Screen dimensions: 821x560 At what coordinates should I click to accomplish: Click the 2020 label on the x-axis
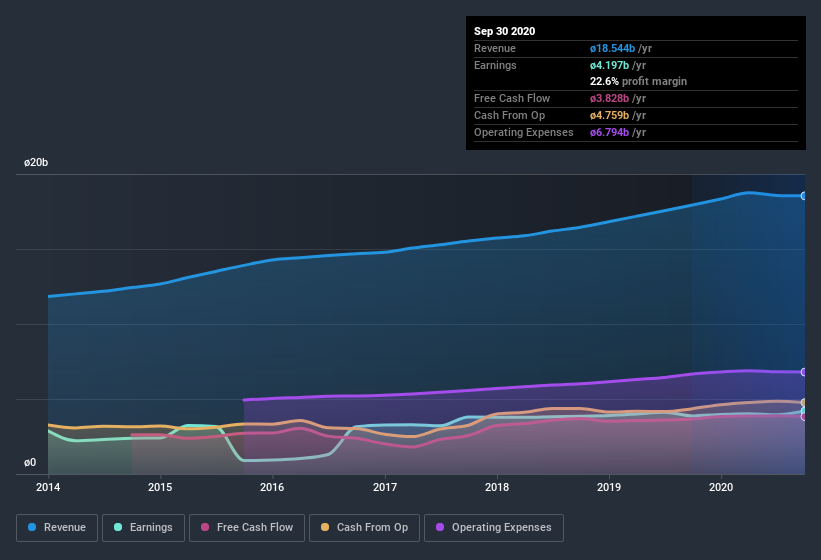point(721,487)
